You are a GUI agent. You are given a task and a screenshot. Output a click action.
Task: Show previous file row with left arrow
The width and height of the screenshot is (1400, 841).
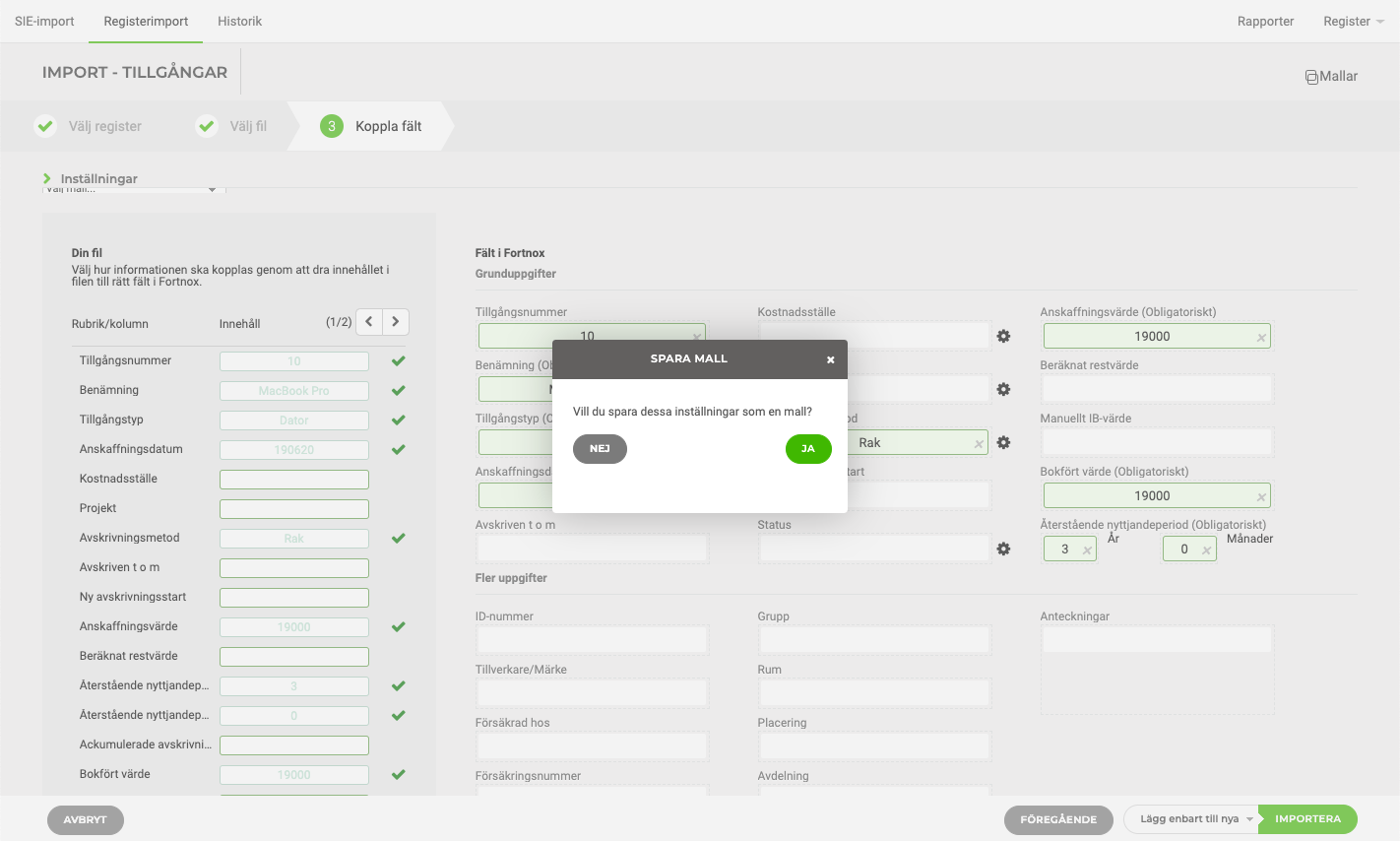(x=369, y=321)
